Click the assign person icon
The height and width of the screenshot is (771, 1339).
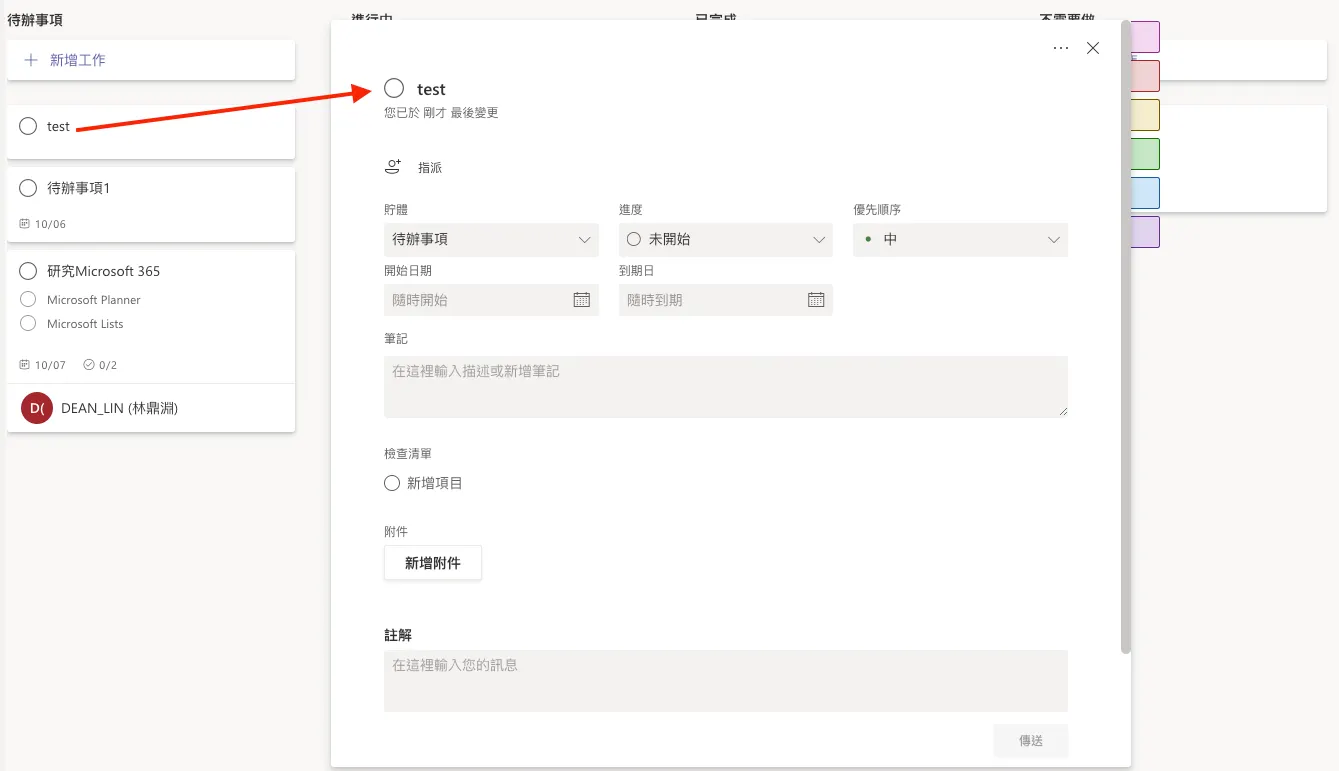coord(393,167)
